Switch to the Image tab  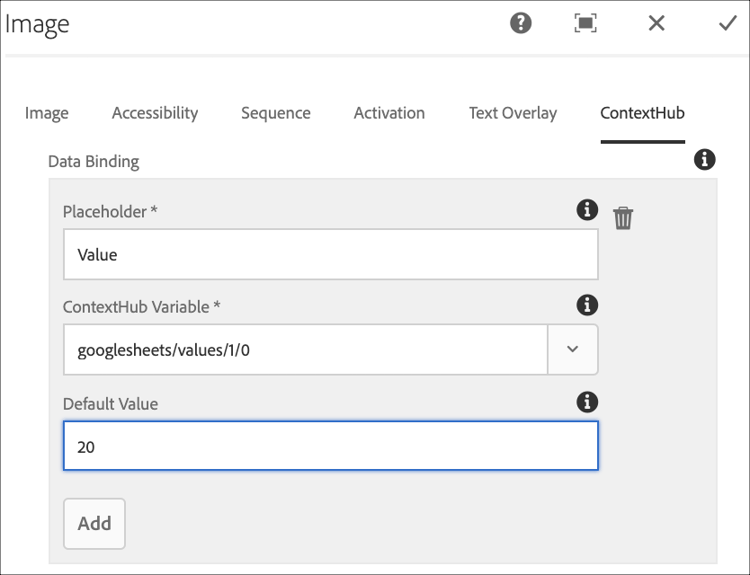point(46,113)
